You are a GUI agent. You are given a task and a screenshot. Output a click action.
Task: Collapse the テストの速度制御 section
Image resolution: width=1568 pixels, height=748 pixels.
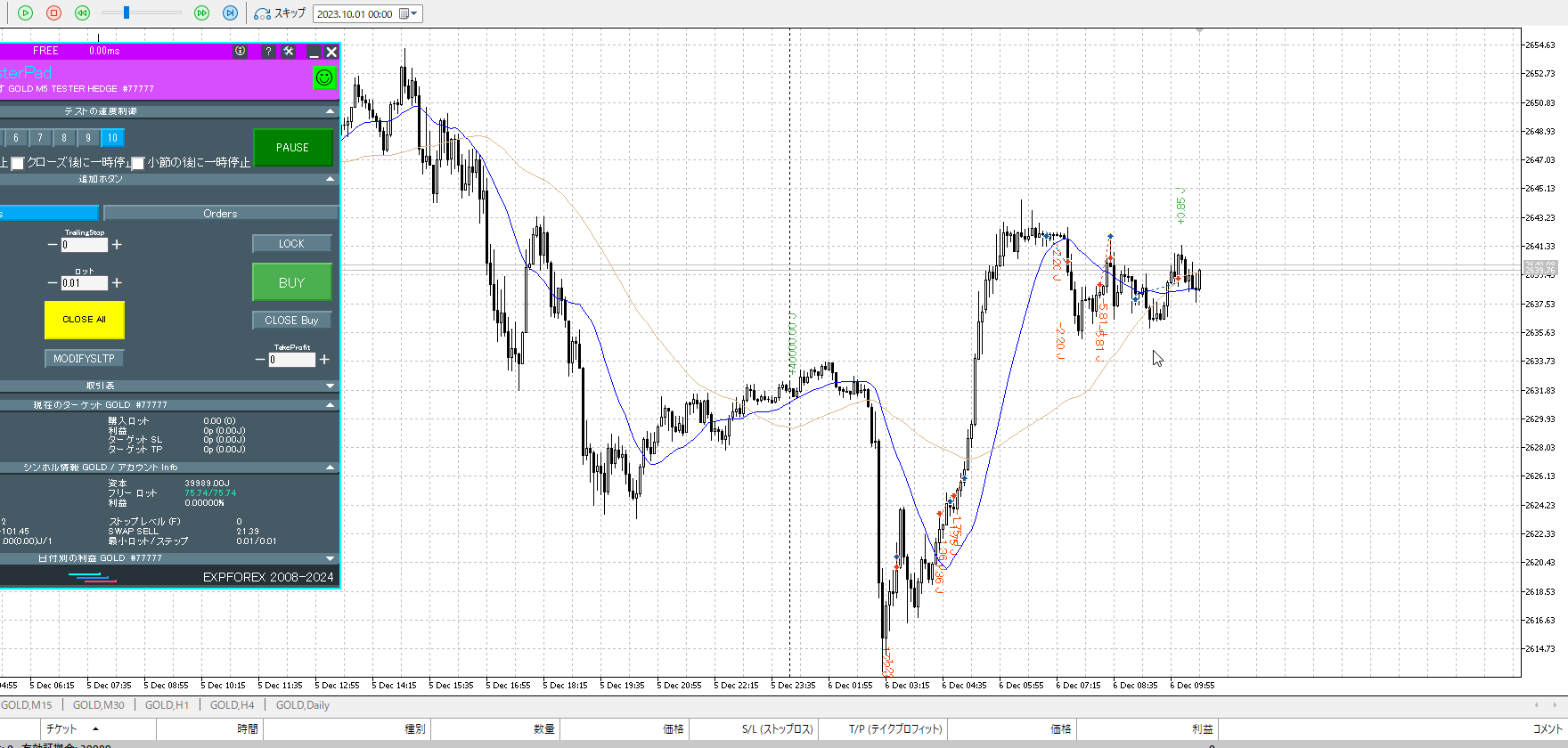click(x=331, y=111)
